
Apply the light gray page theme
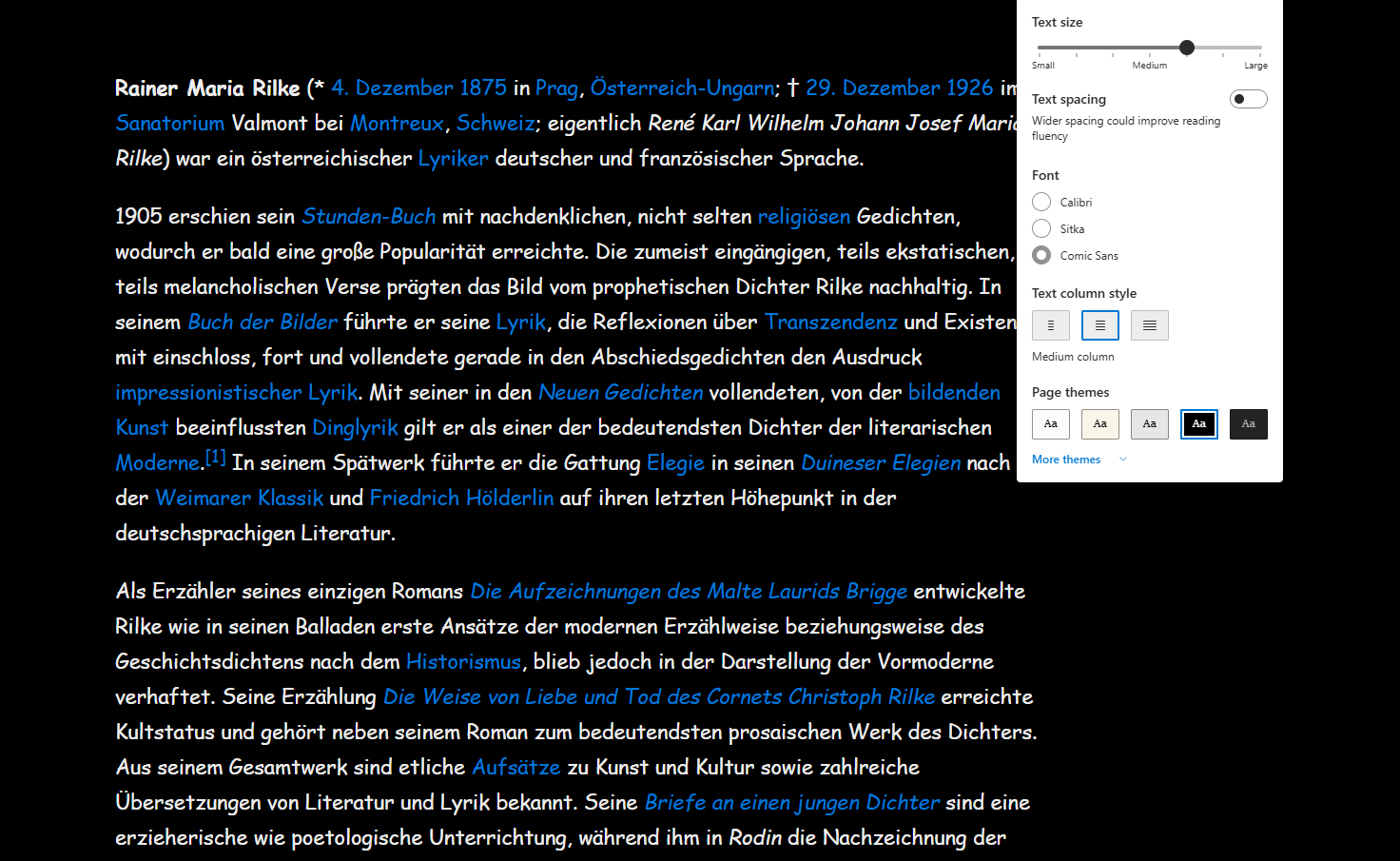pos(1149,423)
